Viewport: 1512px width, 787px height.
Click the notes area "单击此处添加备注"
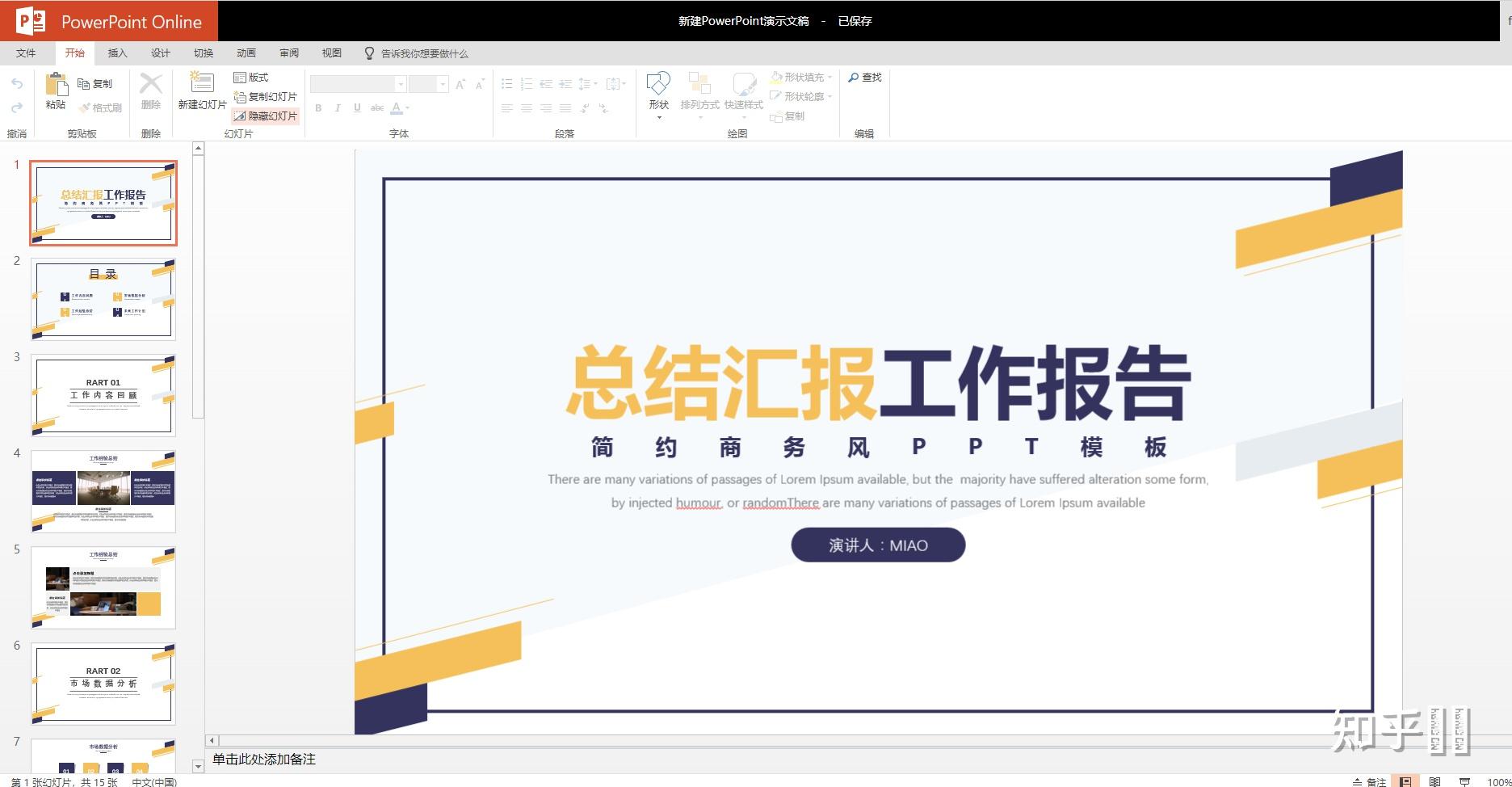(x=264, y=759)
